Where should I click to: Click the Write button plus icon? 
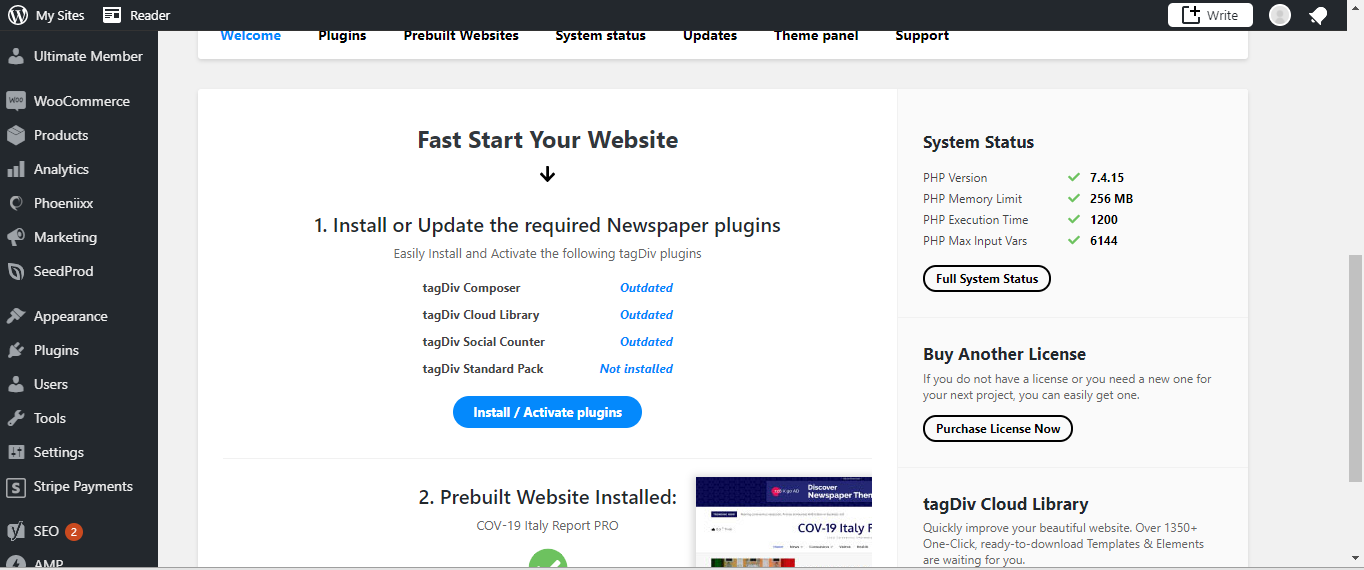pyautogui.click(x=1191, y=15)
